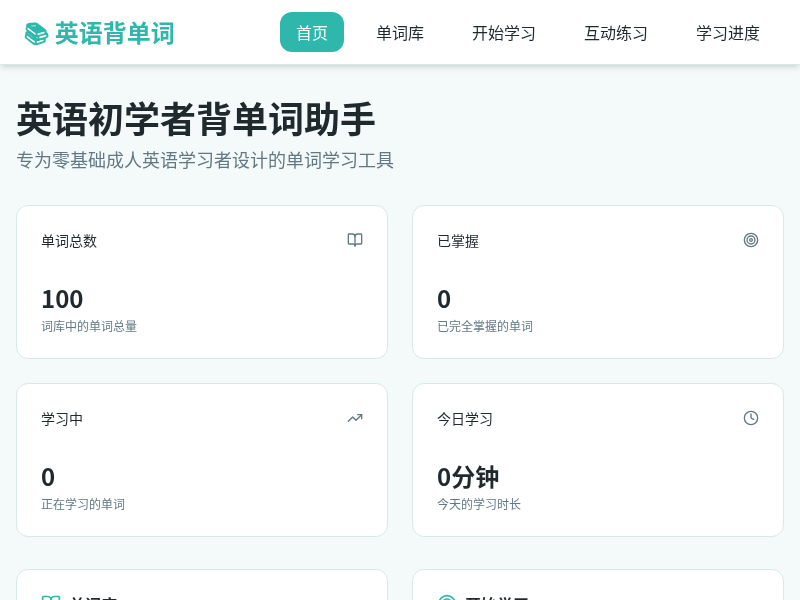Click the 单词总数 statistics card
Screen dimensions: 800x600
(202, 282)
